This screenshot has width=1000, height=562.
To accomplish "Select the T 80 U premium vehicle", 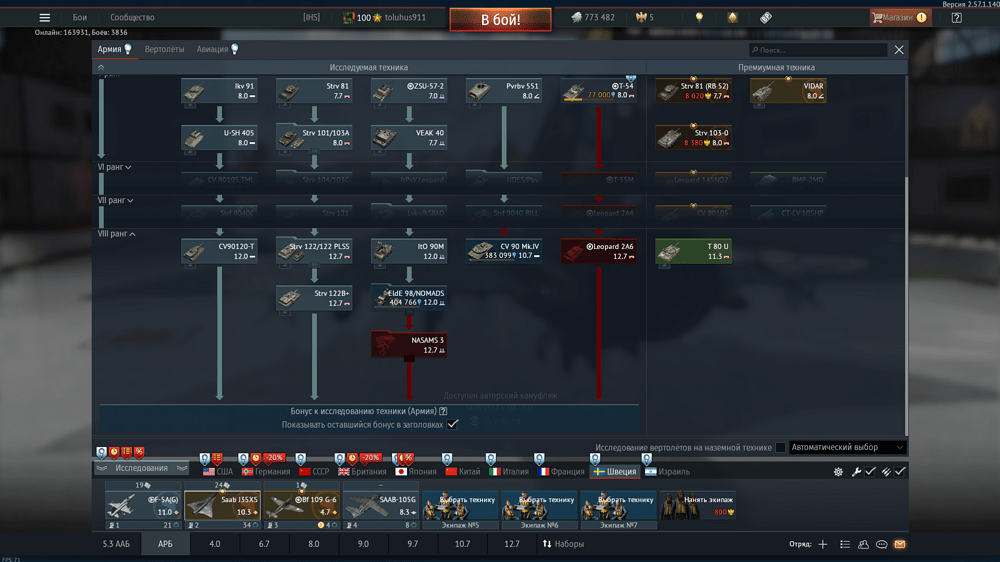I will pyautogui.click(x=693, y=251).
